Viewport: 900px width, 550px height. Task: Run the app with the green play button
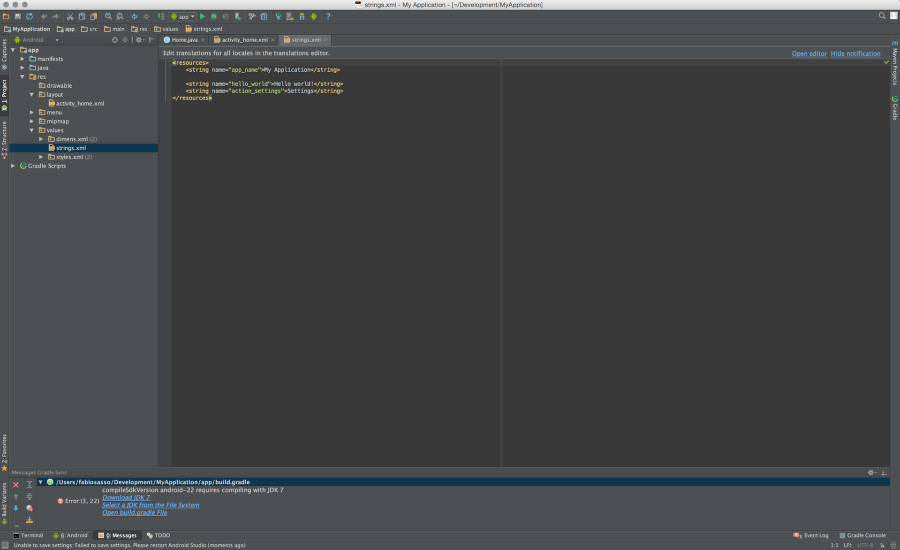pos(202,17)
